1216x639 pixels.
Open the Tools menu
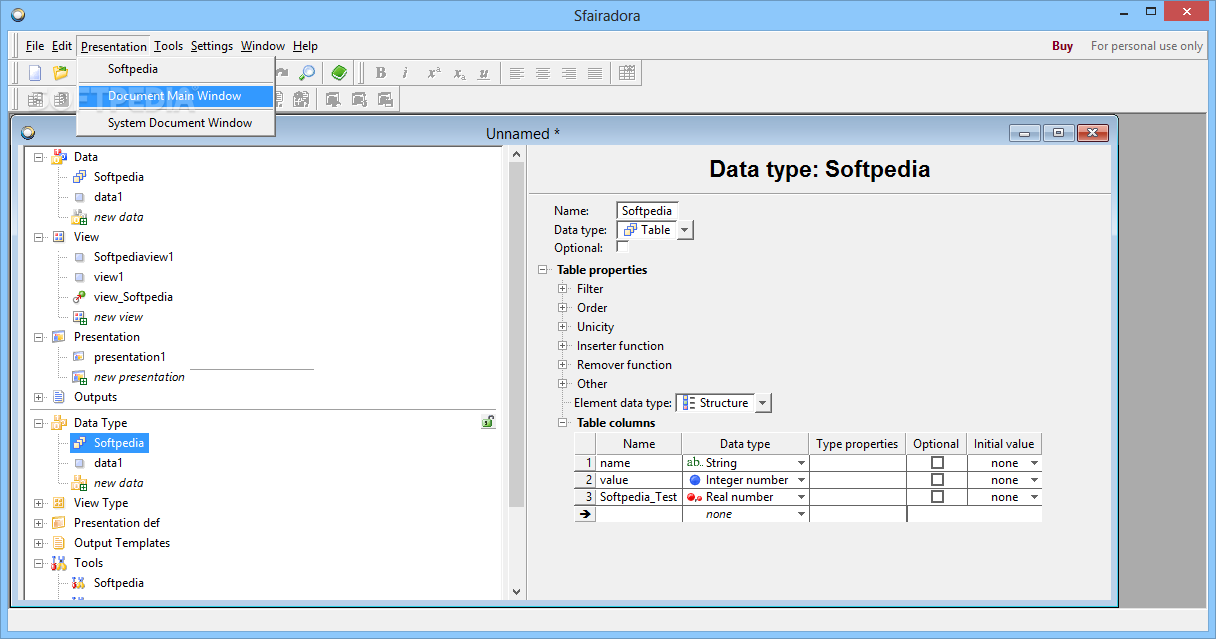click(x=168, y=46)
